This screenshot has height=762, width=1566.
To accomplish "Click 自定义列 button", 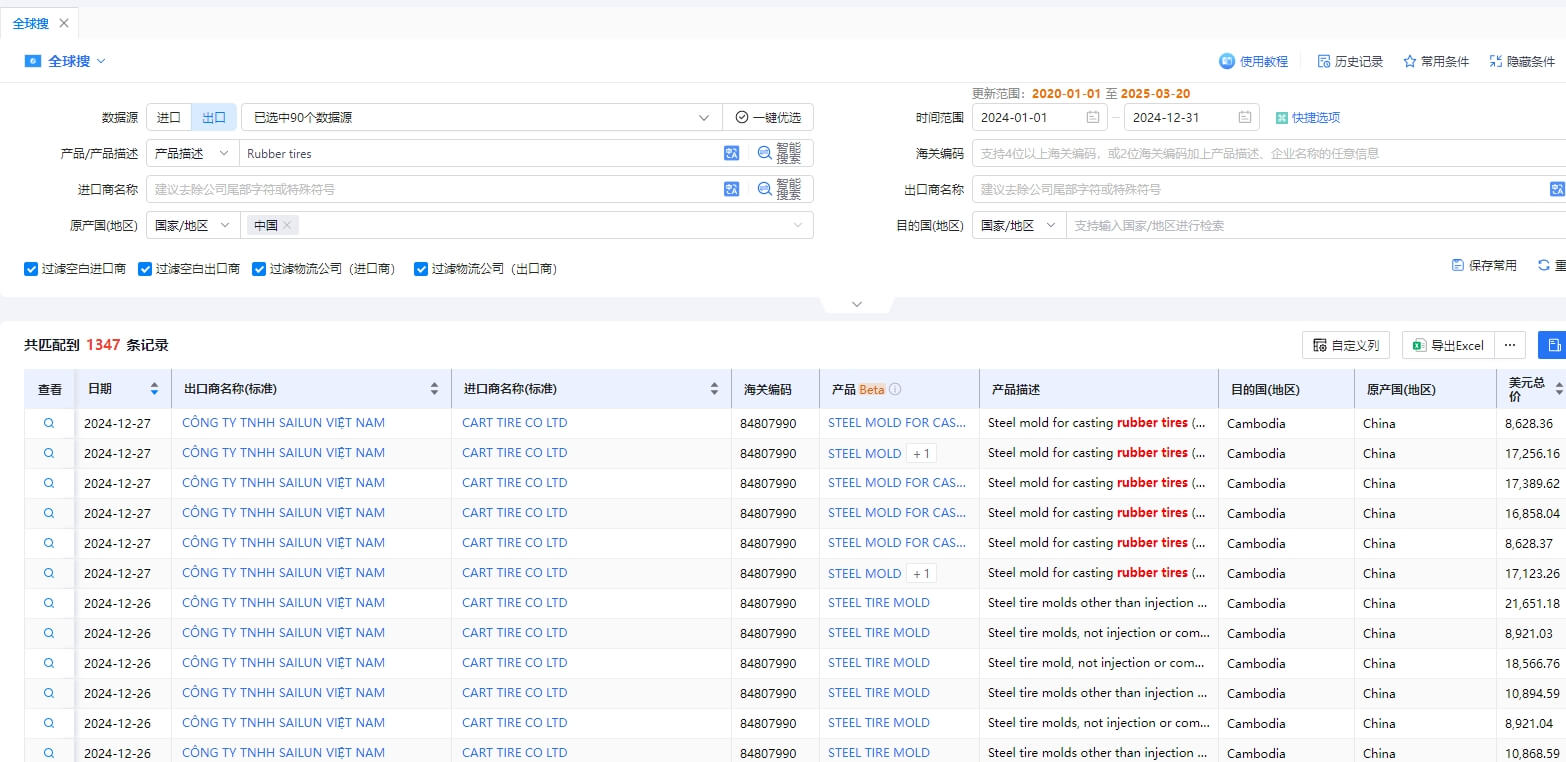I will [1346, 345].
